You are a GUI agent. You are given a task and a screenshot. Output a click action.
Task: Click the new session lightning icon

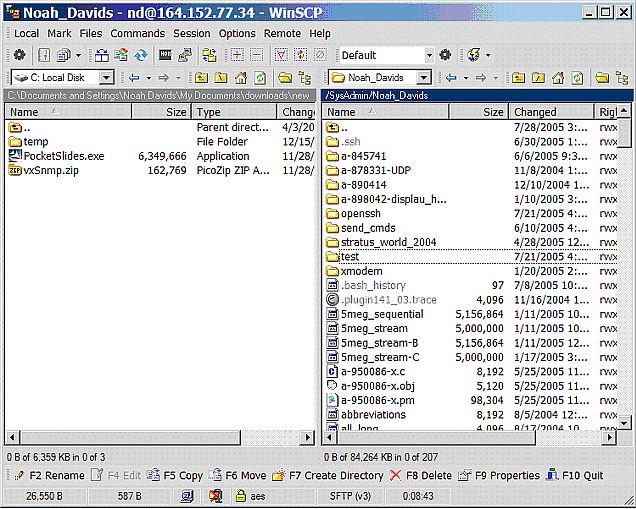[x=474, y=55]
